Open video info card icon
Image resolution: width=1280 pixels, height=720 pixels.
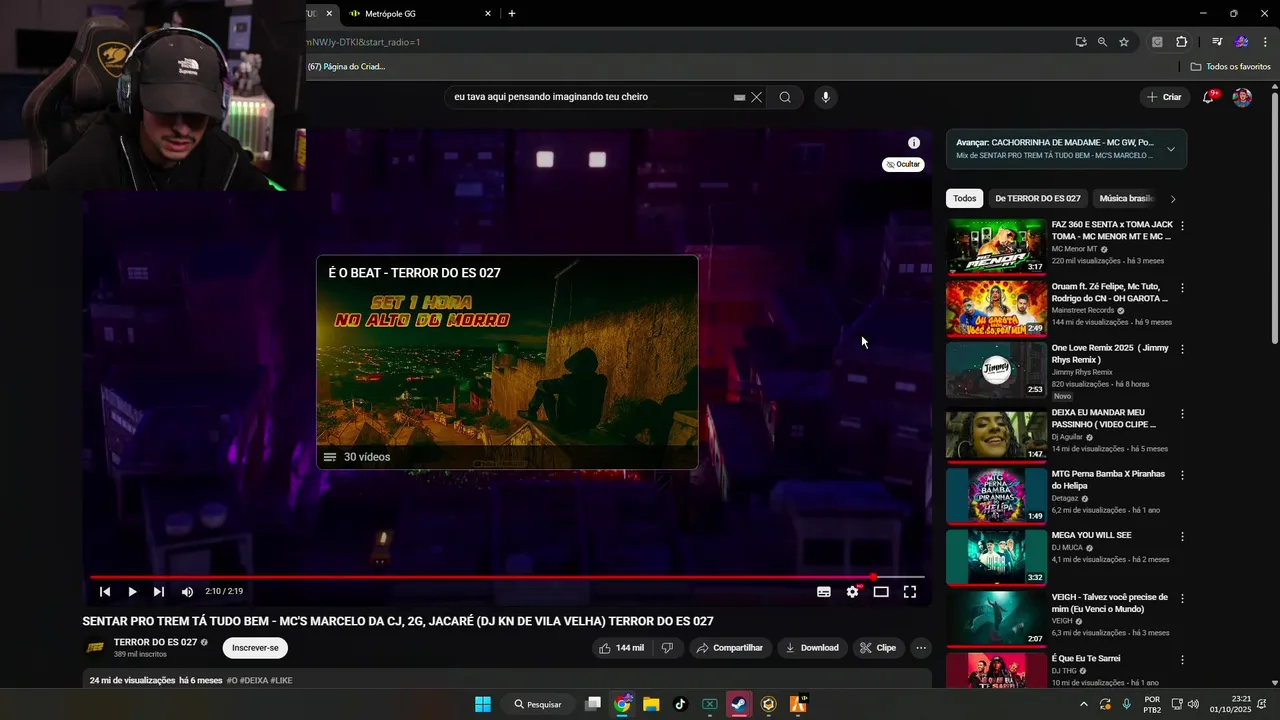coord(914,143)
